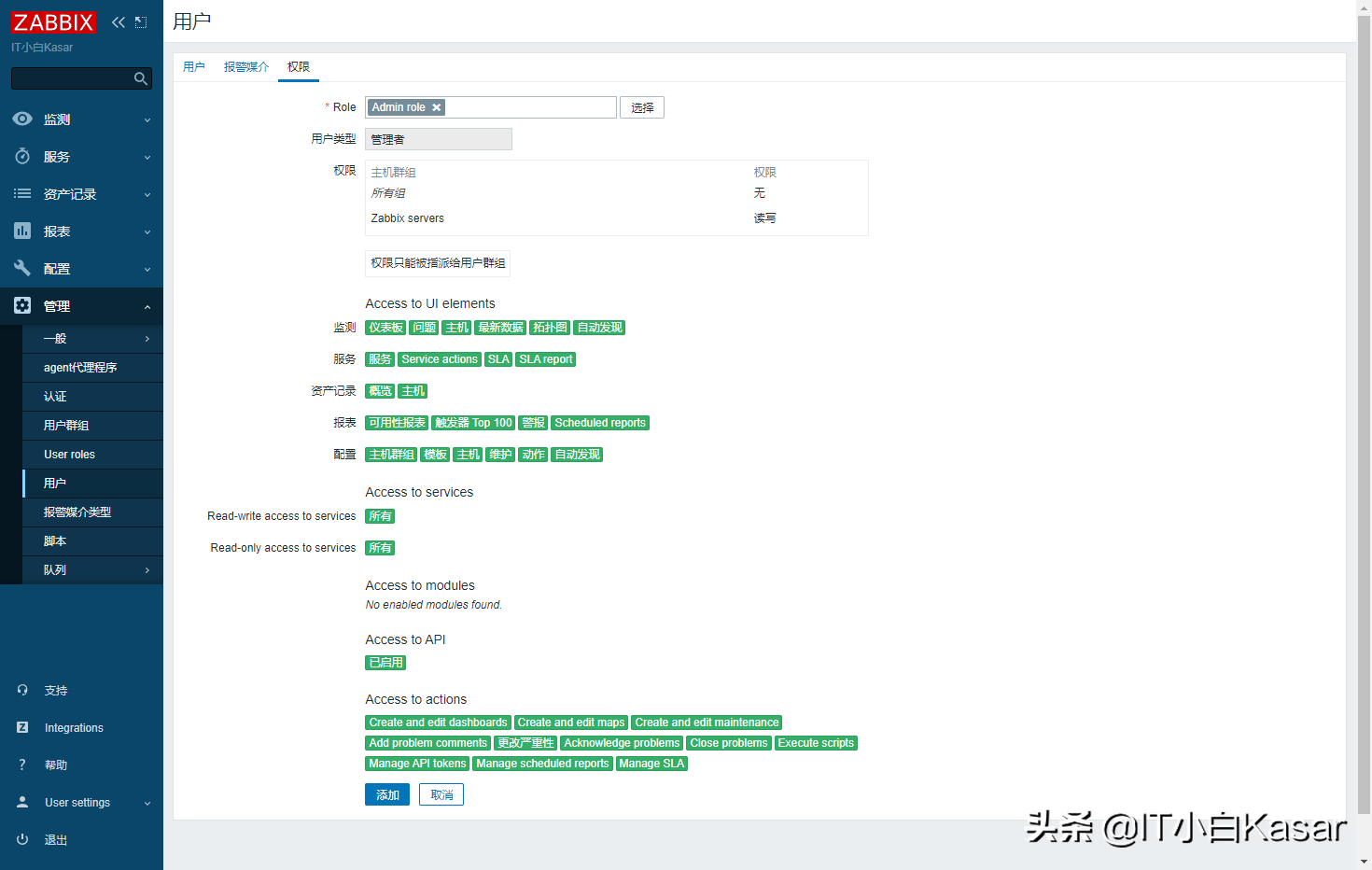Click the 取消 cancel button

[x=441, y=794]
